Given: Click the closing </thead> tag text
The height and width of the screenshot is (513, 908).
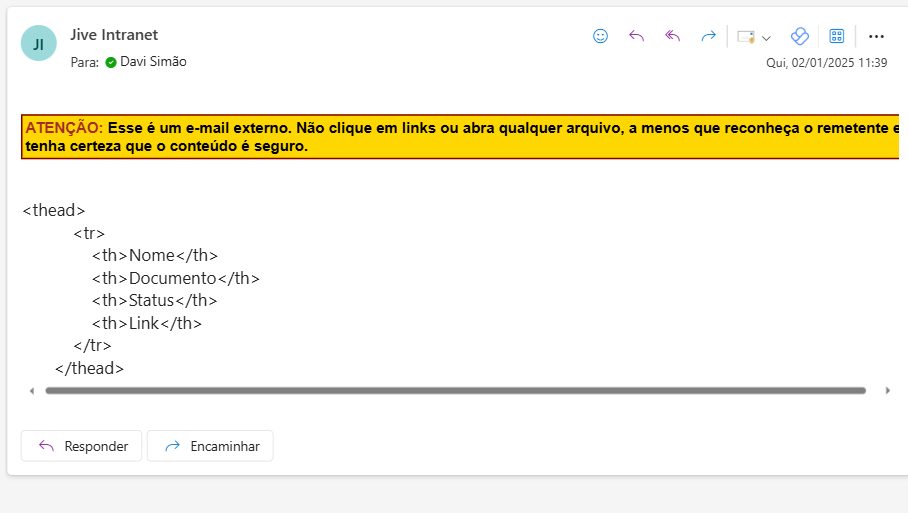Looking at the screenshot, I should tap(89, 368).
